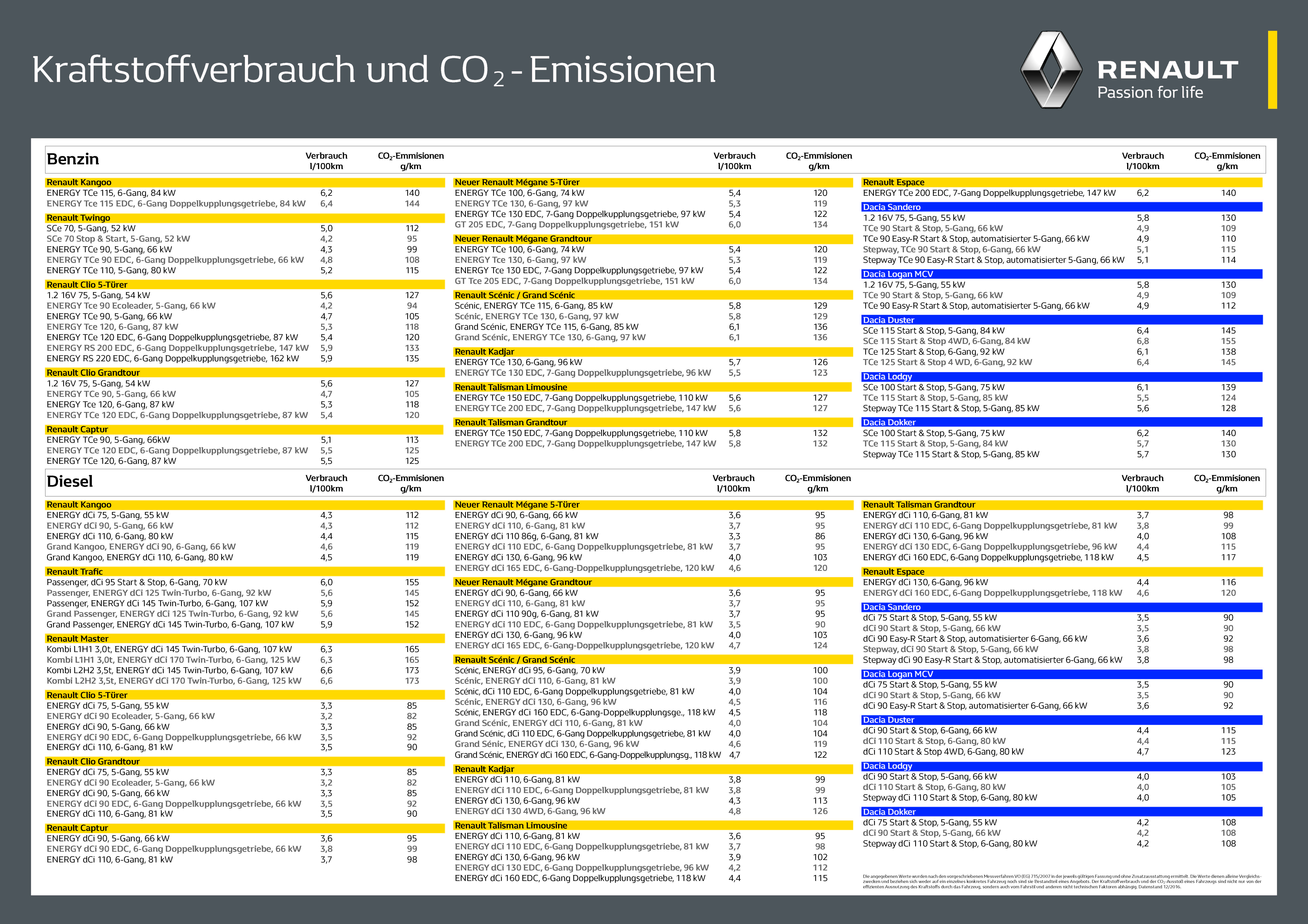Click the title 'Kraftstoffverbrauch und CO2-Emissionen'
The height and width of the screenshot is (924, 1308).
click(x=374, y=71)
